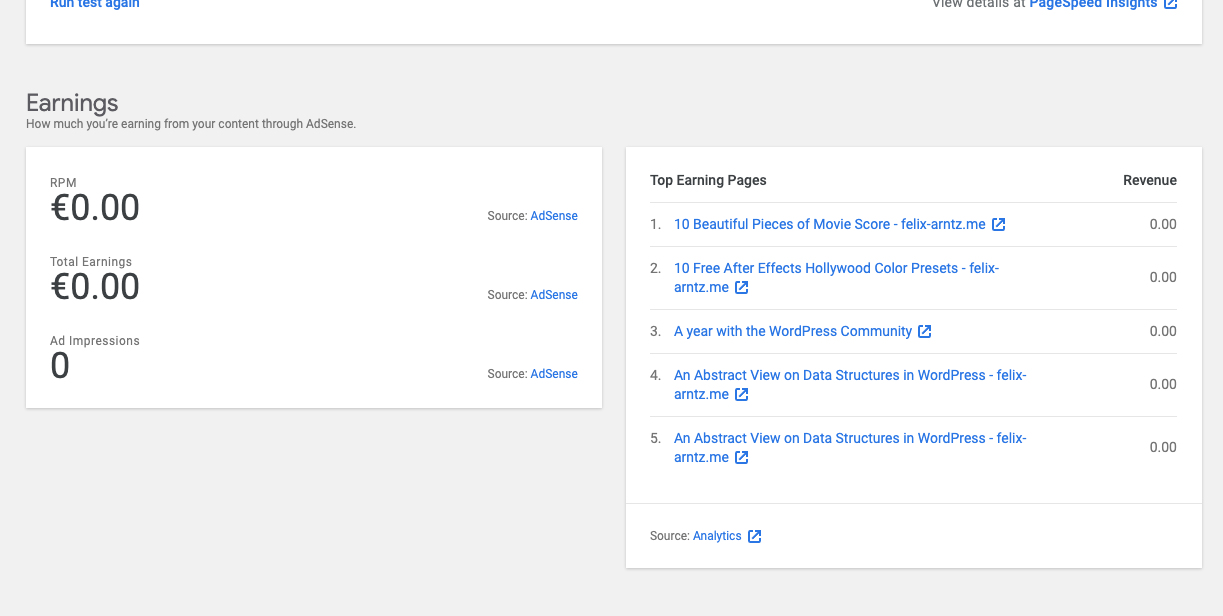Open 10 Free After Effects Hollywood Color Presets
Screen dimensions: 1223x616
click(x=836, y=278)
